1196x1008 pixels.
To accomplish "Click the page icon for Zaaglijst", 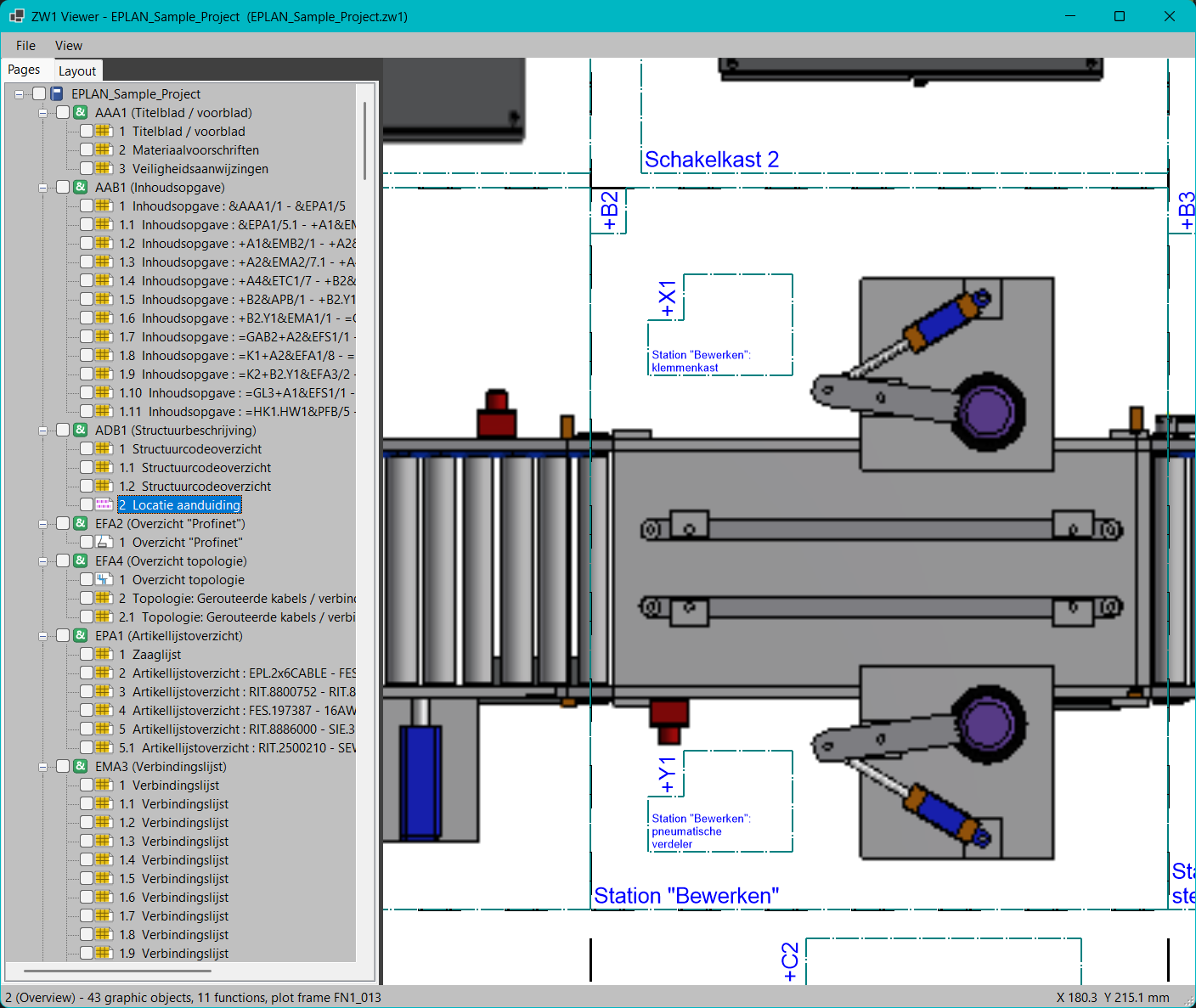I will (104, 654).
